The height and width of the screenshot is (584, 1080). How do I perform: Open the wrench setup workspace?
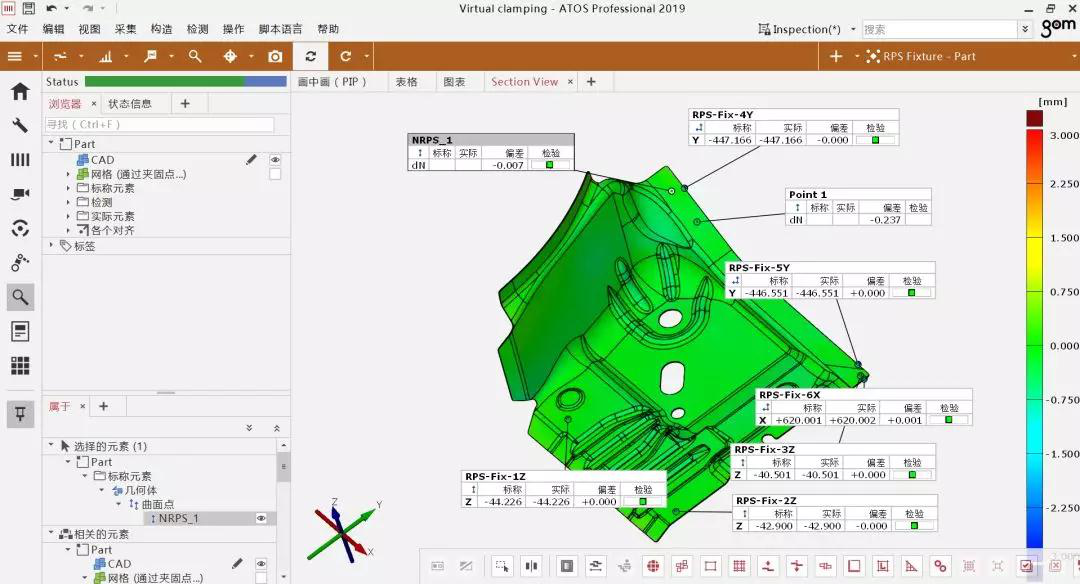(x=20, y=125)
